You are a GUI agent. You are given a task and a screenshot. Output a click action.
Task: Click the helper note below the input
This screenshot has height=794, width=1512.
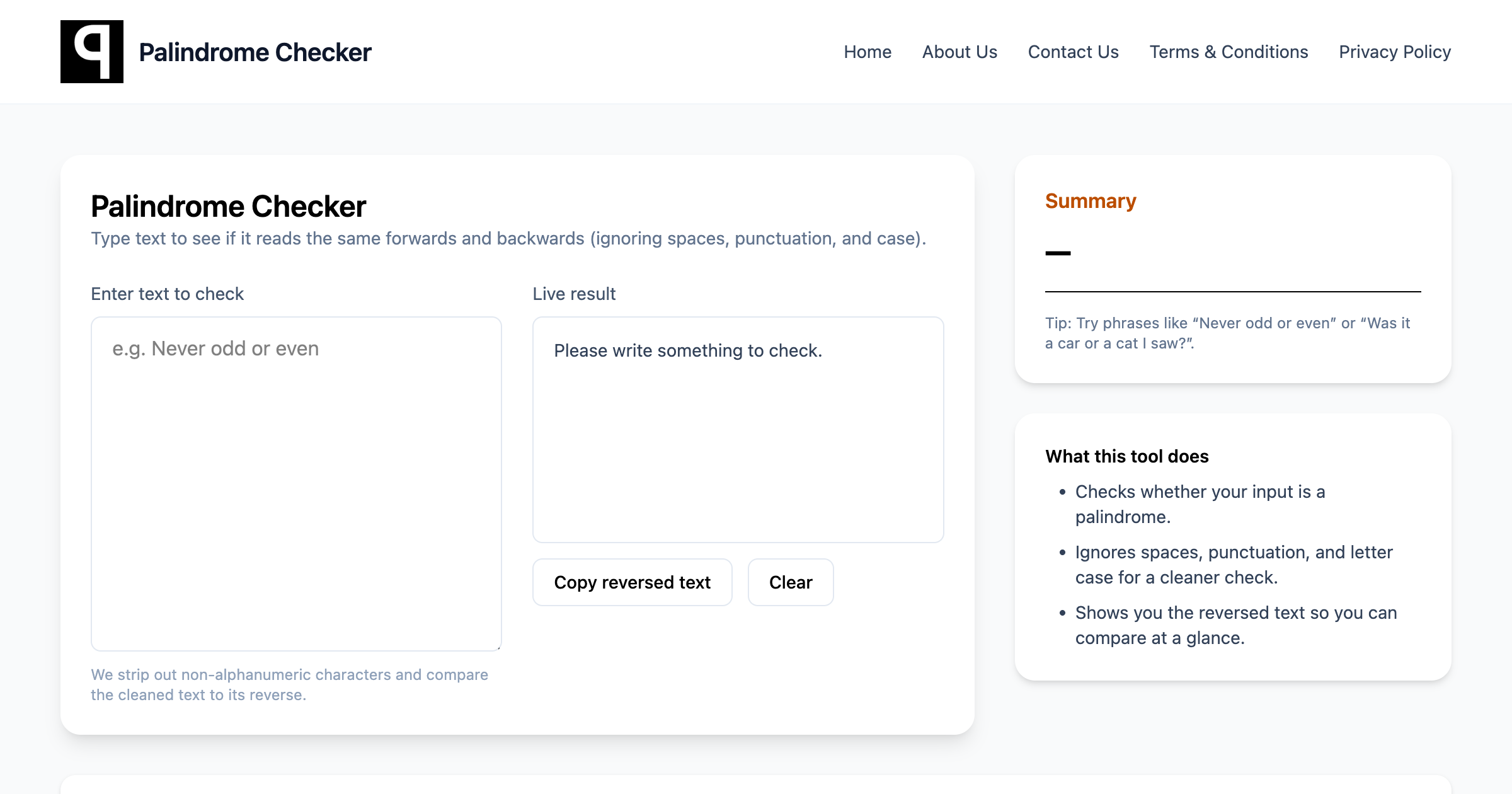pos(289,684)
